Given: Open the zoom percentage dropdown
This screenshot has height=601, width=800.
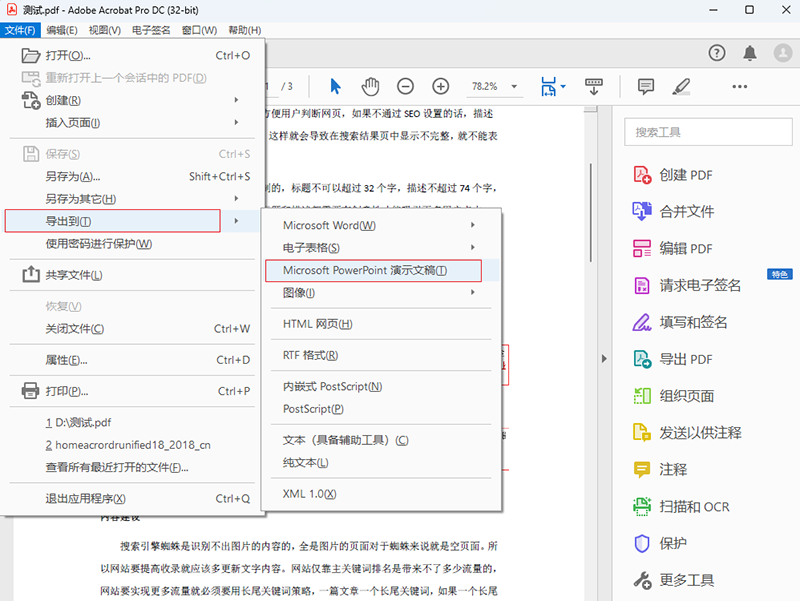Looking at the screenshot, I should click(x=514, y=86).
